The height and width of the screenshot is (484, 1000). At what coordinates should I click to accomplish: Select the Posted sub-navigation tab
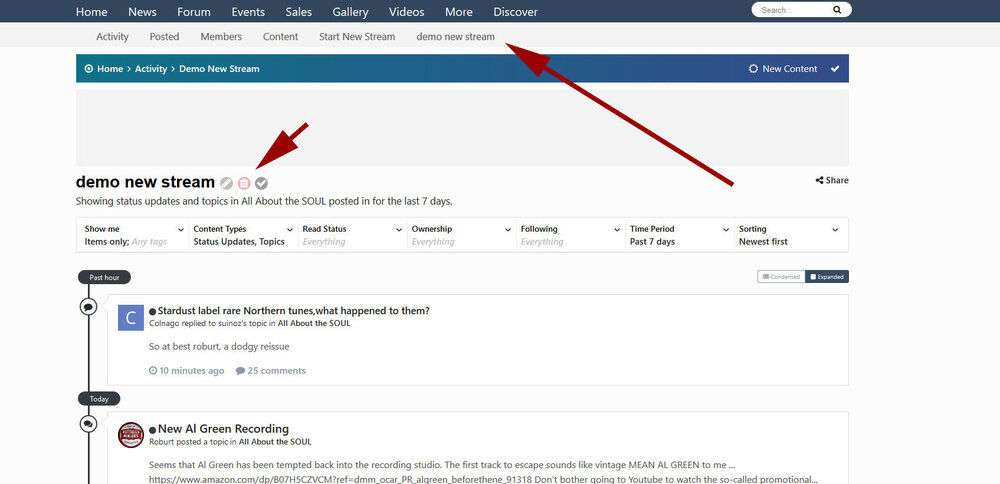click(x=165, y=36)
